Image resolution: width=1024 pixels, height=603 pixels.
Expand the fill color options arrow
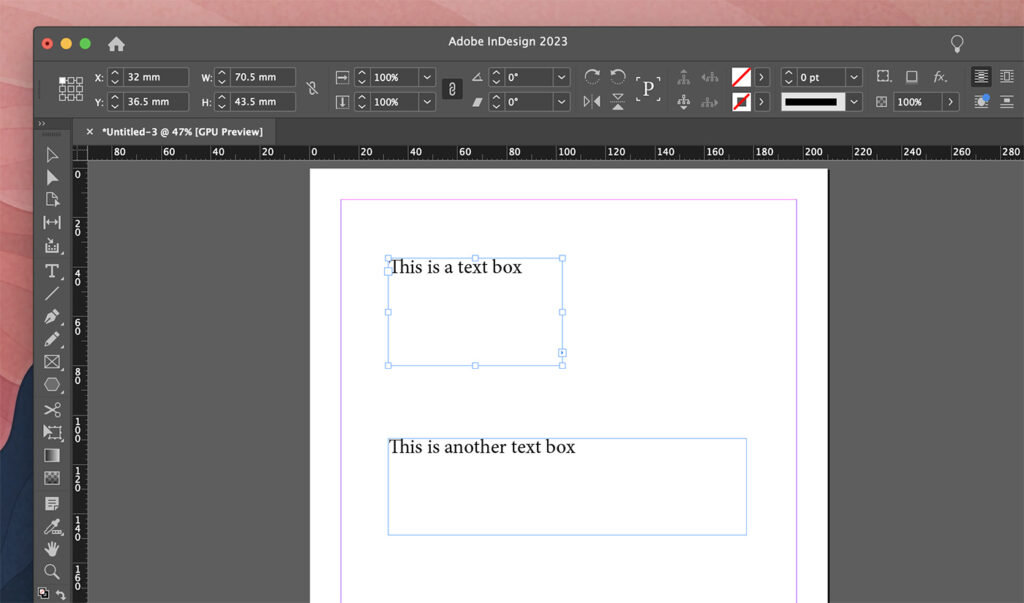coord(761,75)
